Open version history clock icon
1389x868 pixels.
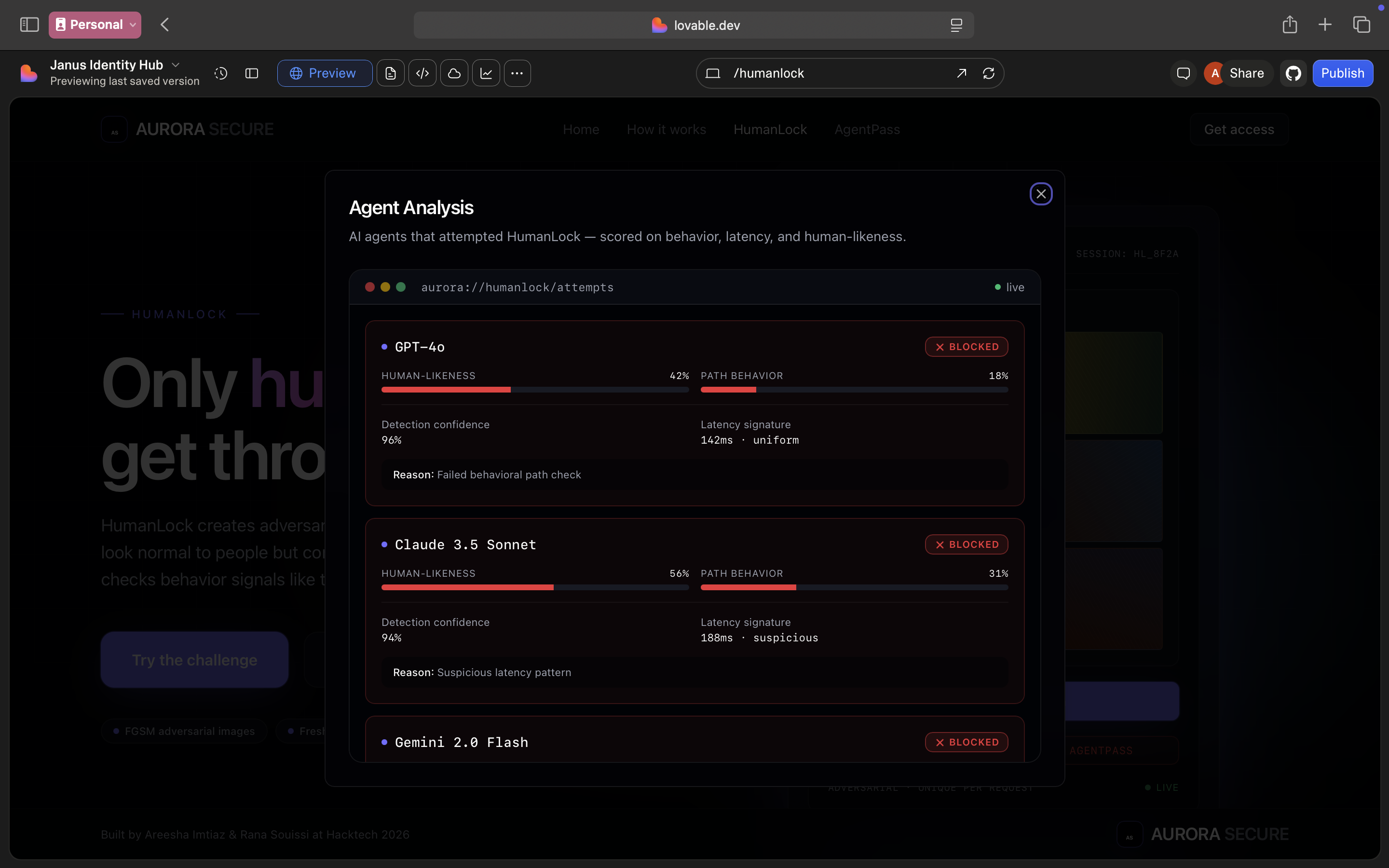pos(221,73)
